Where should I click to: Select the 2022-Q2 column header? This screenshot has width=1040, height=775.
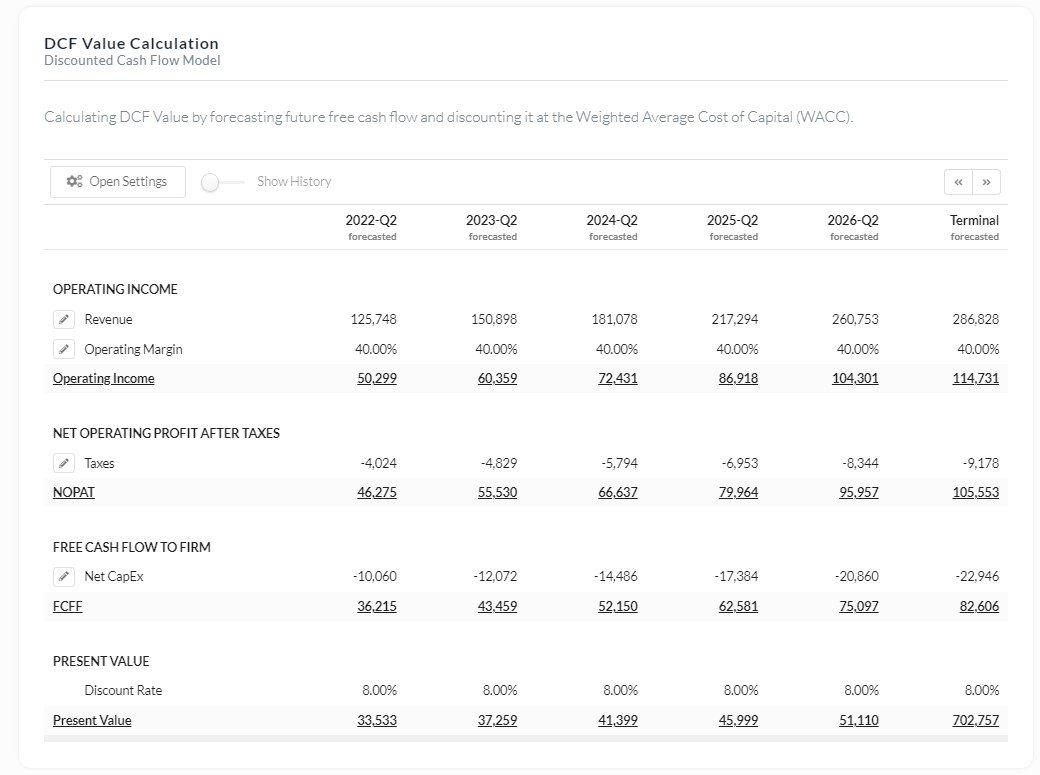click(x=371, y=220)
